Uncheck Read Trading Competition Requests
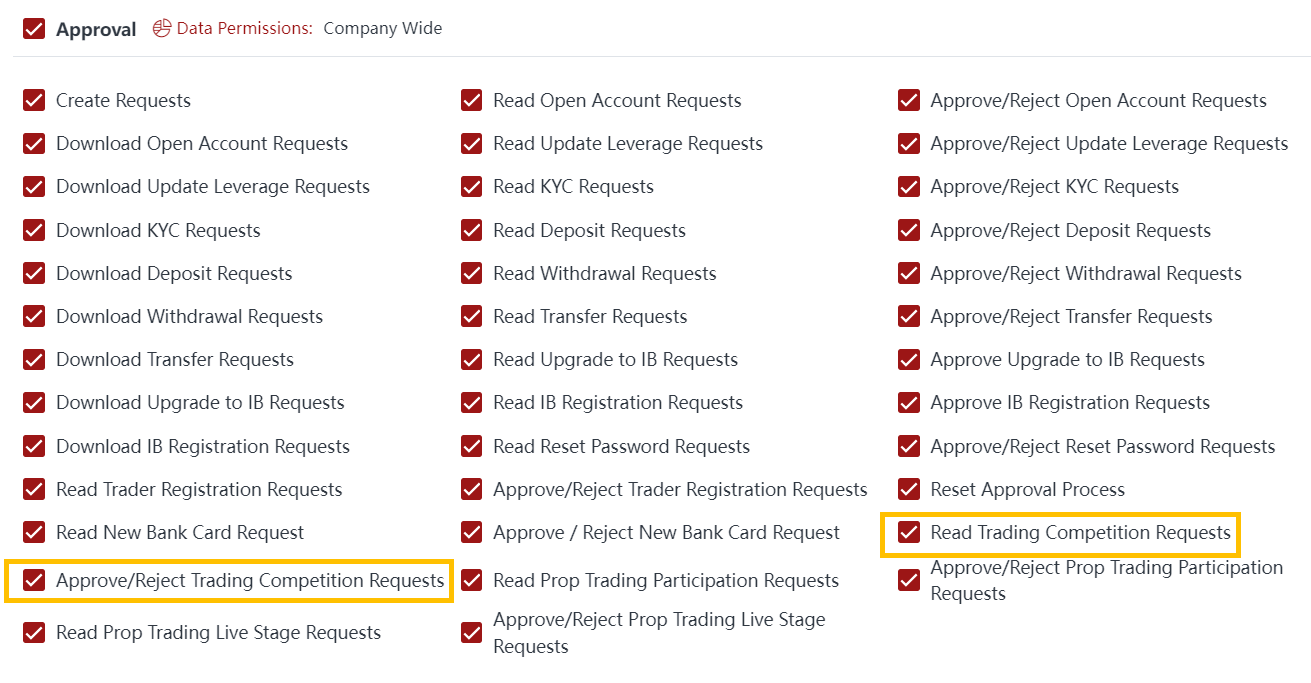Viewport: 1311px width, 683px height. (909, 533)
